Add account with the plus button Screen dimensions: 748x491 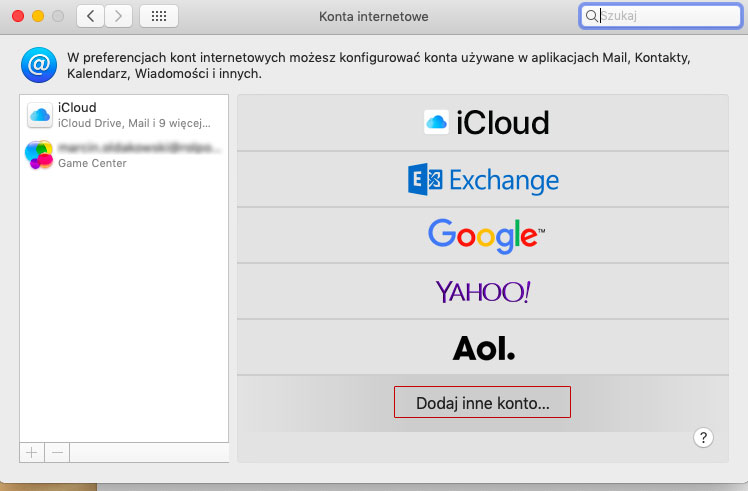point(32,452)
